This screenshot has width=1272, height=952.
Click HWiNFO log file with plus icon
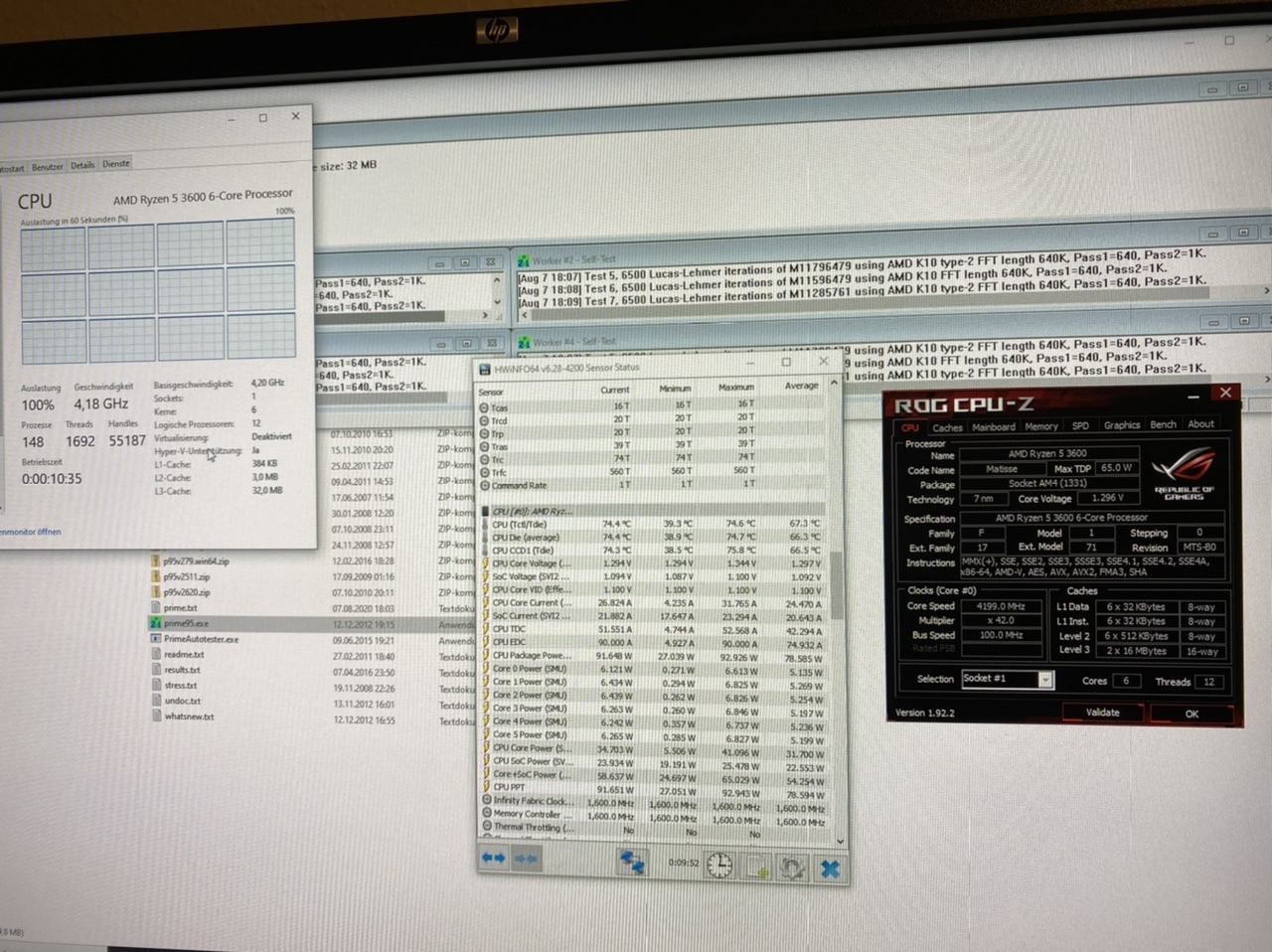coord(756,867)
